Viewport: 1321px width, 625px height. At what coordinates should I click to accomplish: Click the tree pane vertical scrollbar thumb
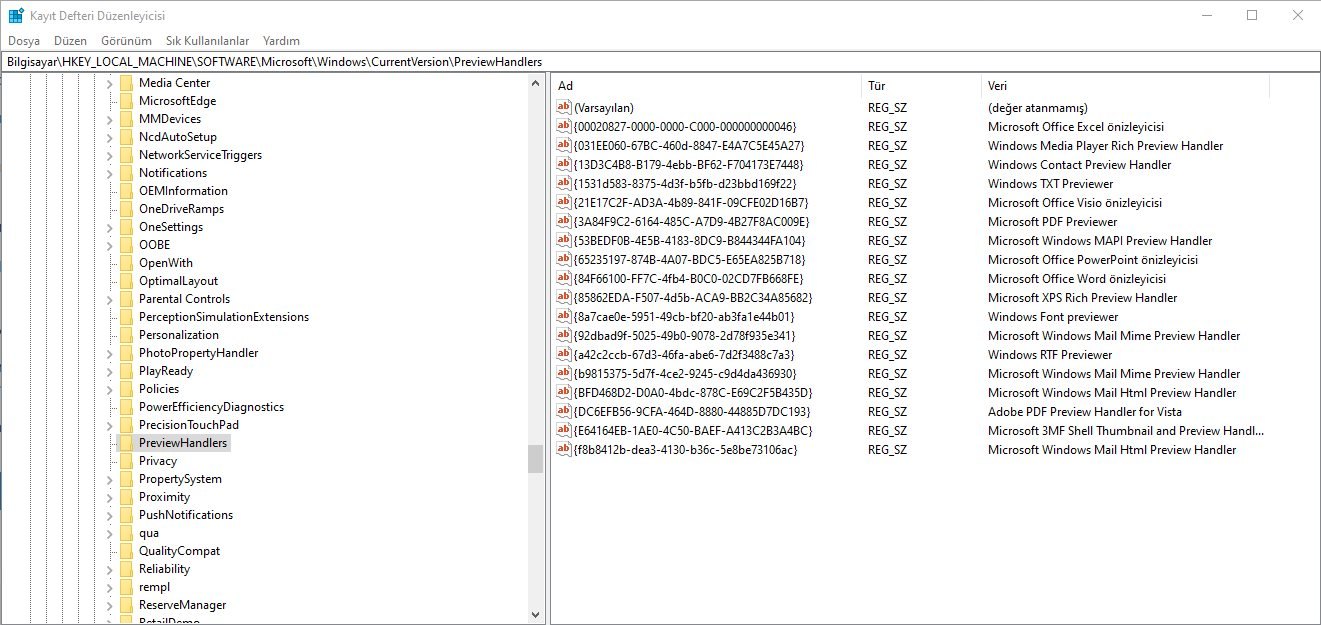(x=536, y=458)
